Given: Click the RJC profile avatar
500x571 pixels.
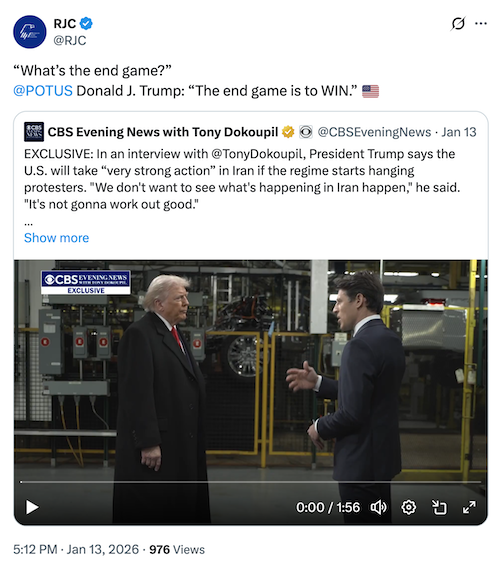Looking at the screenshot, I should [29, 32].
